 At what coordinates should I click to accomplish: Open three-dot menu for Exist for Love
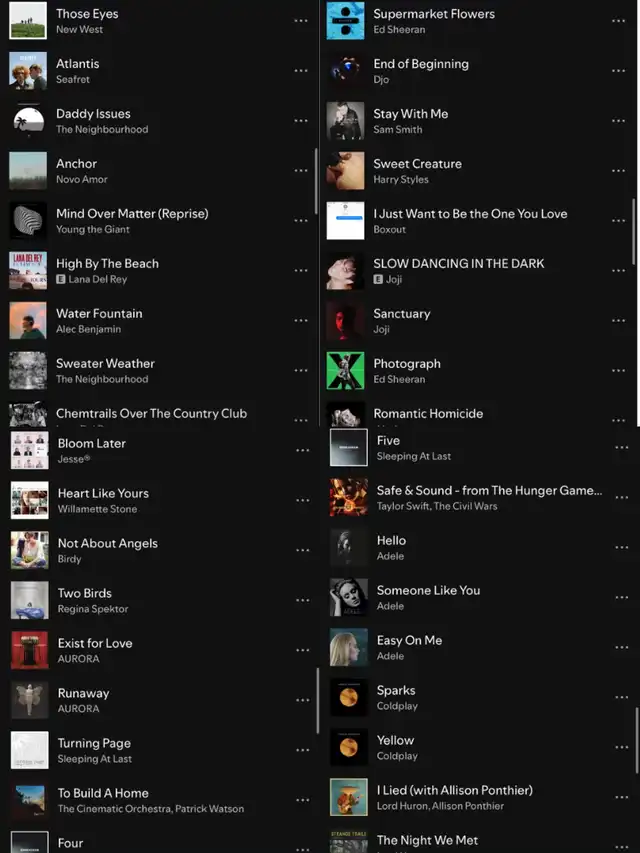pos(303,650)
